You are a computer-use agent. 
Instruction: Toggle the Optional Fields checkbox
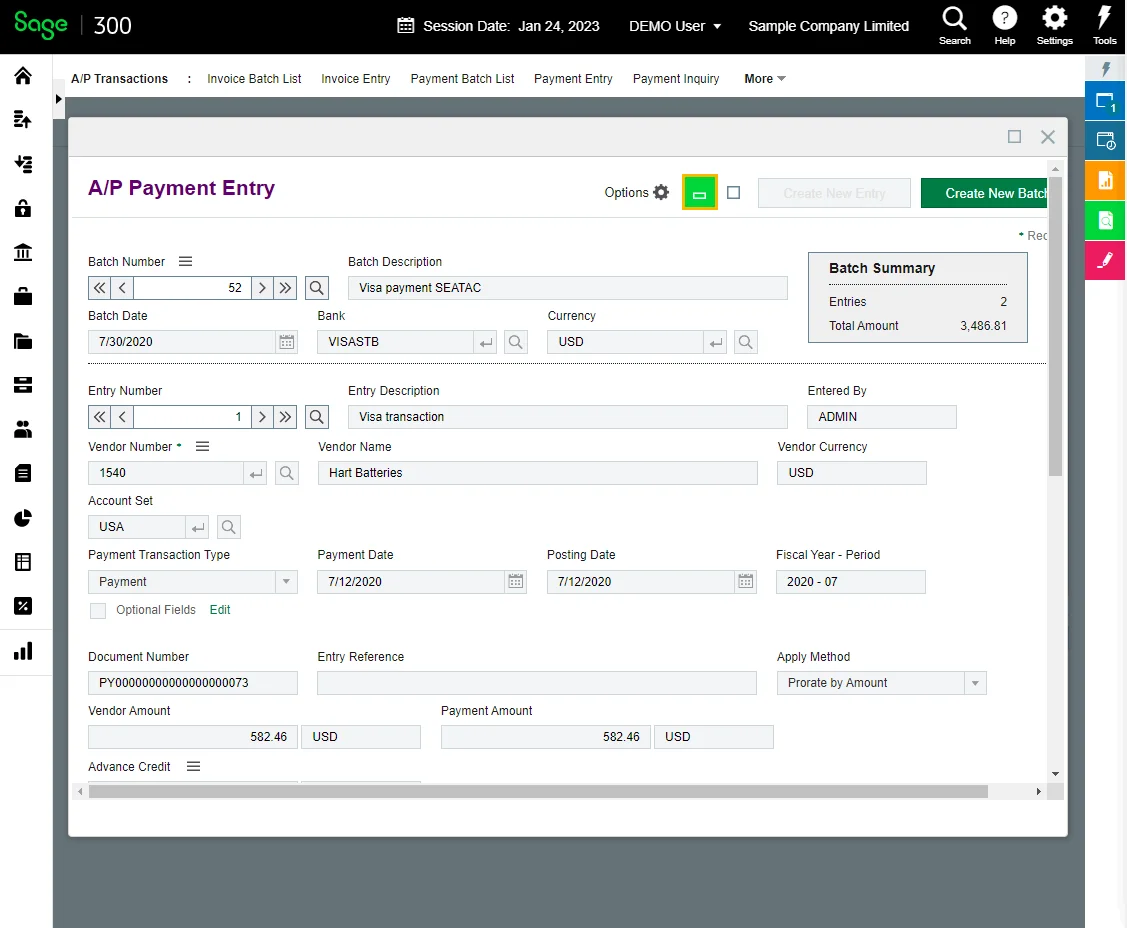(x=98, y=611)
